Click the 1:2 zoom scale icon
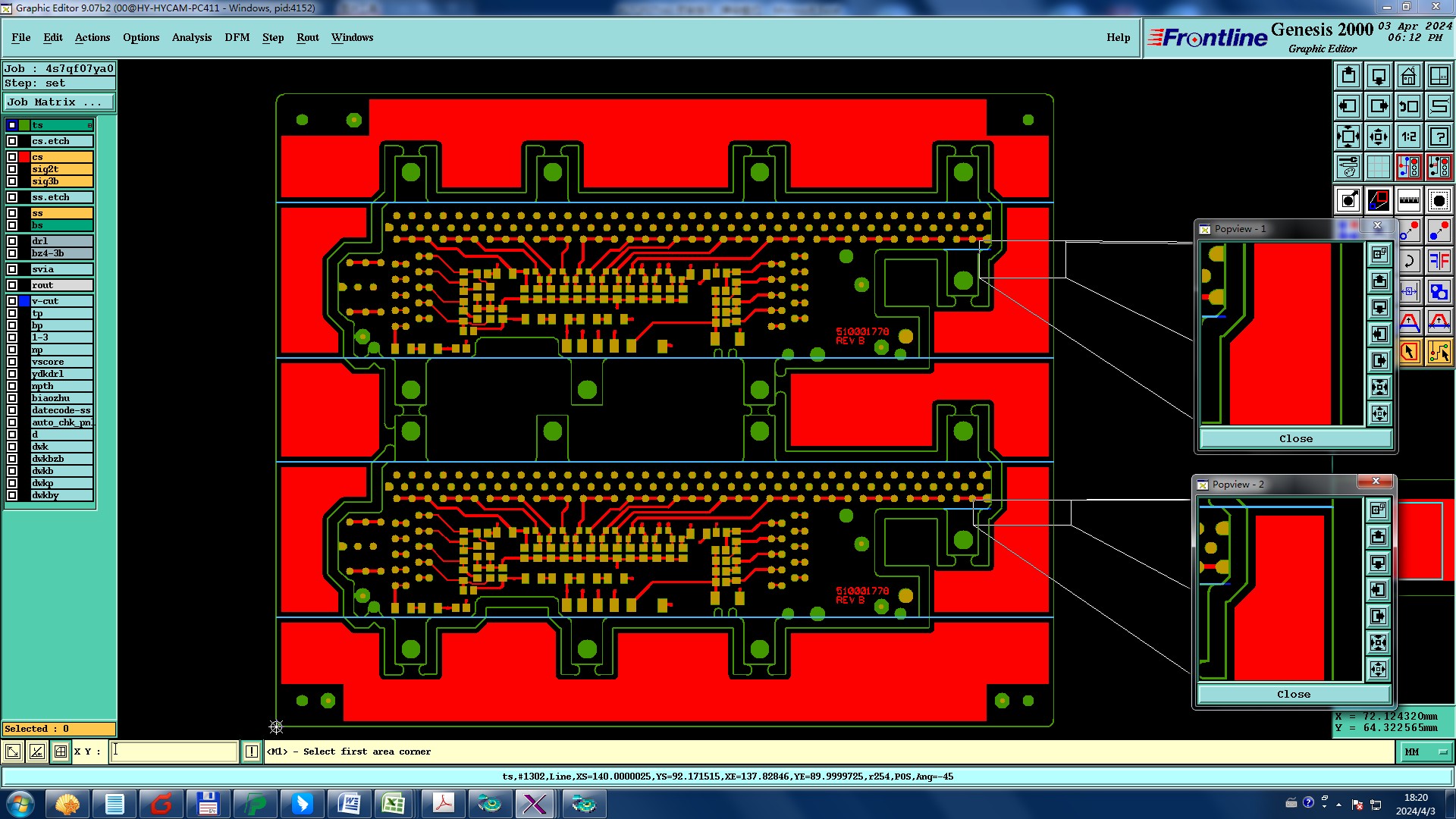 click(1408, 136)
